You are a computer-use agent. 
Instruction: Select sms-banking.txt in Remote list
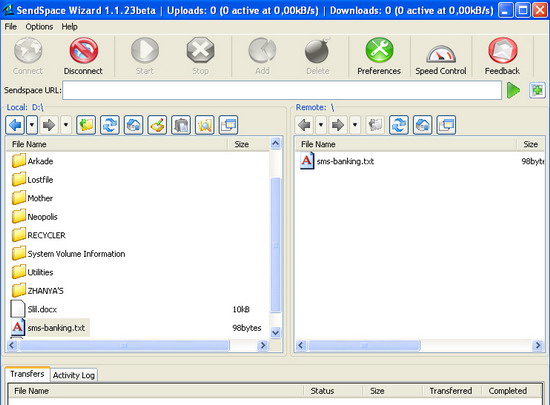337,161
